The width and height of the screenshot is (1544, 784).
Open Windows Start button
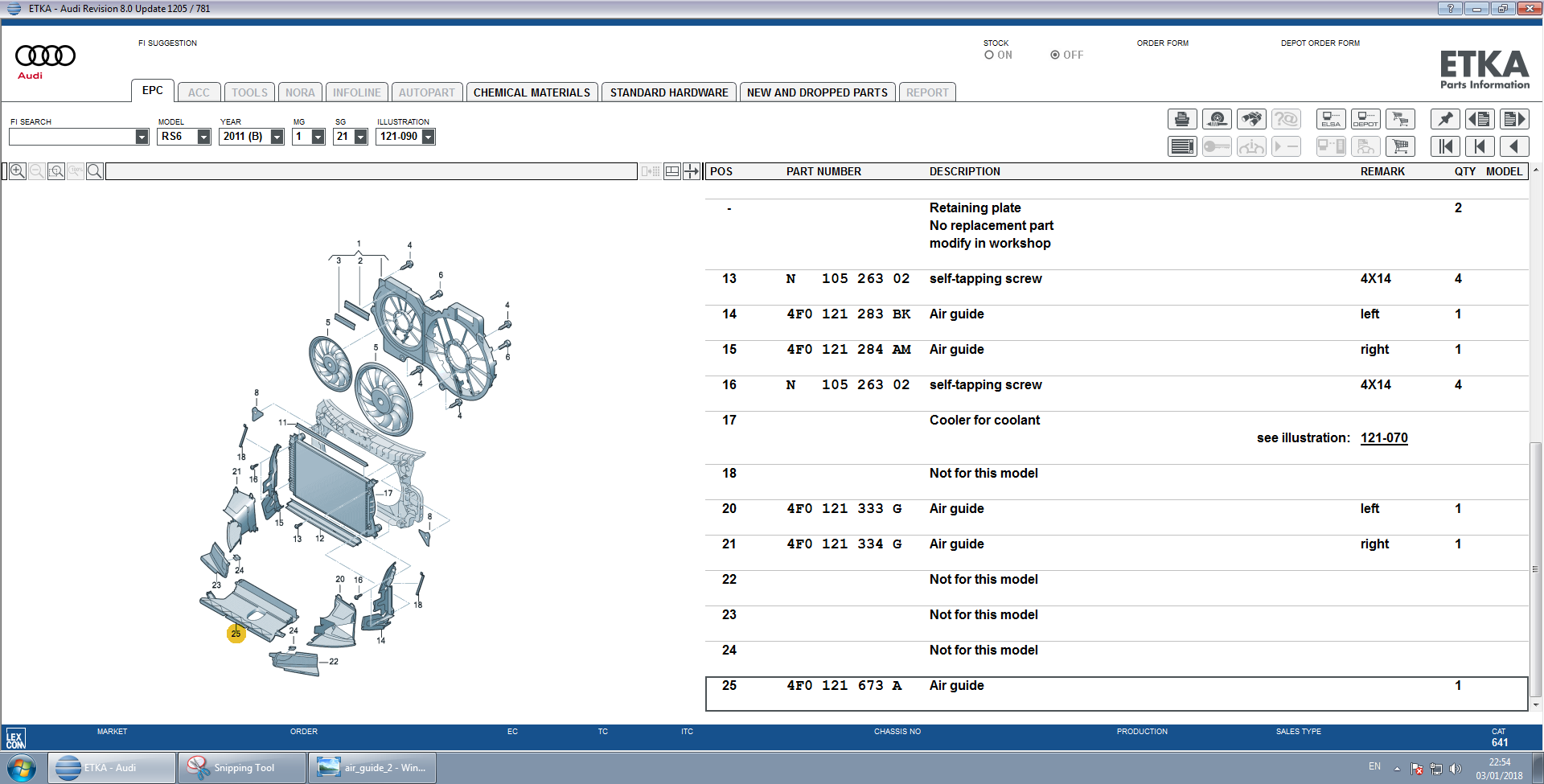coord(22,768)
